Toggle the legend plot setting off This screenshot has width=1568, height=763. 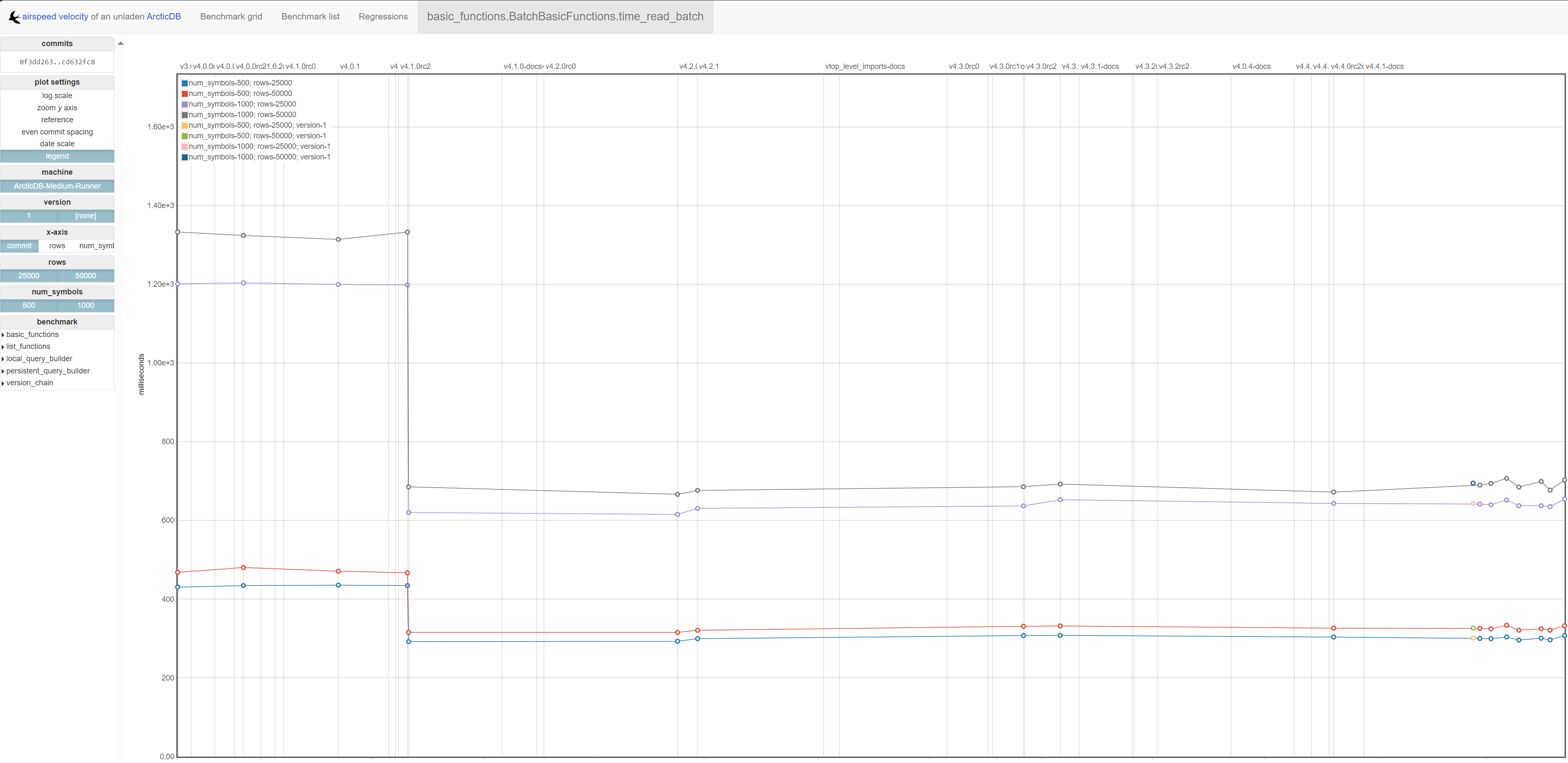57,156
